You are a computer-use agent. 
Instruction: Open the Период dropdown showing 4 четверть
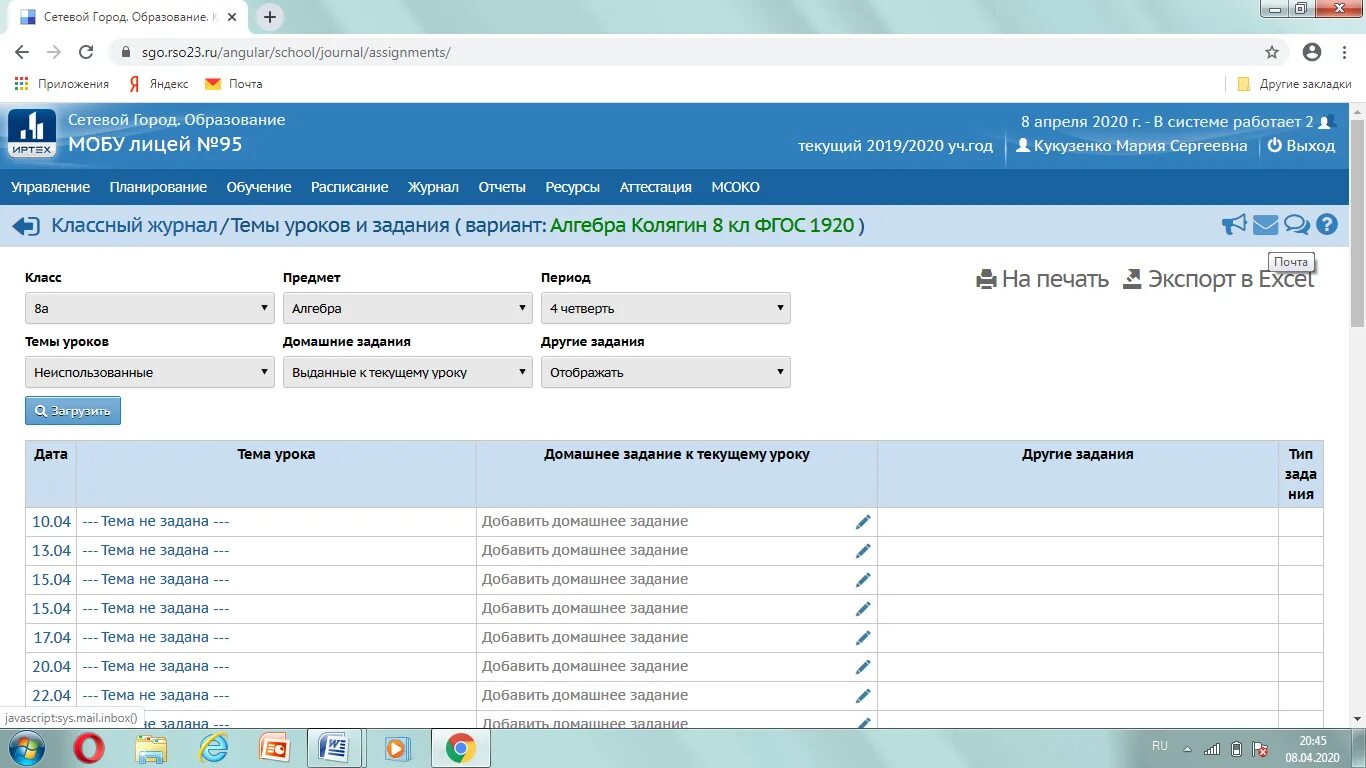click(666, 308)
